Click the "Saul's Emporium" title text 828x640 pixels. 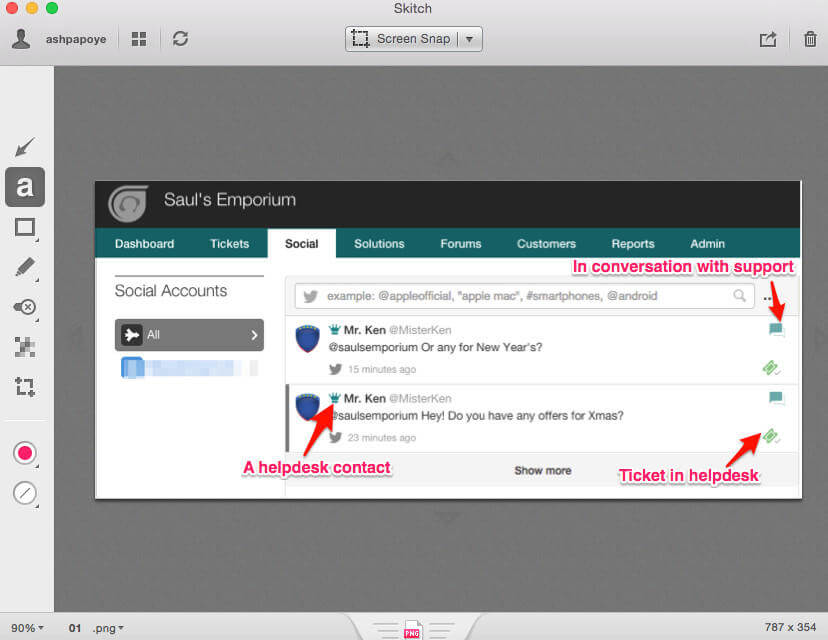[x=230, y=200]
